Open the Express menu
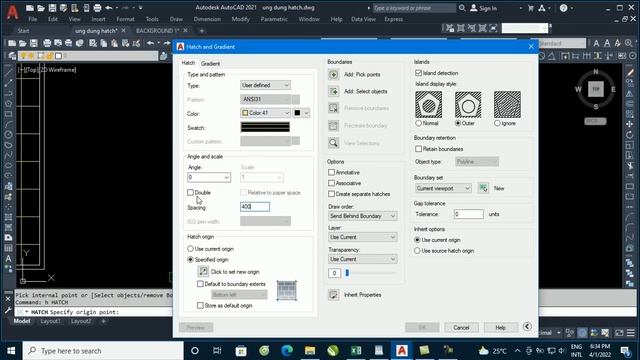 point(393,19)
